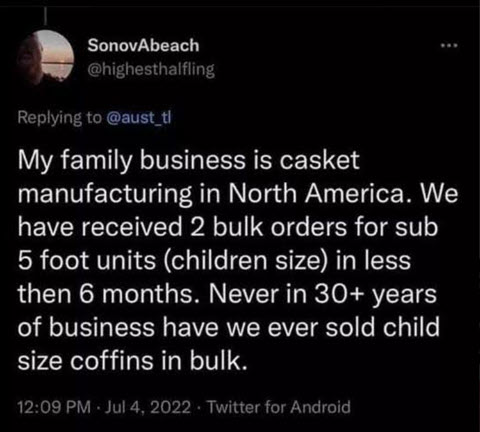The width and height of the screenshot is (480, 432).
Task: Open SonovAbeach's profile picture
Action: 45,57
